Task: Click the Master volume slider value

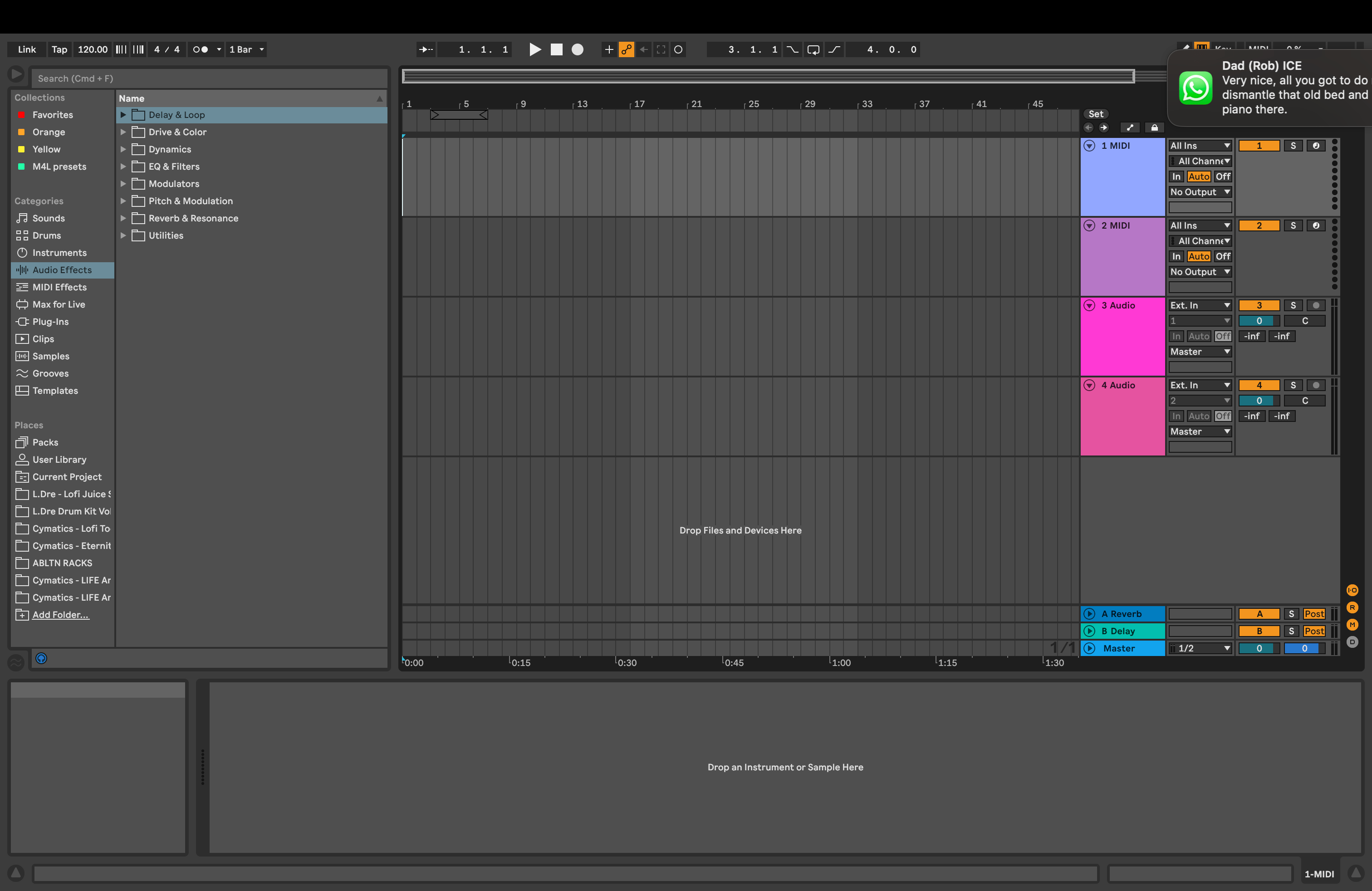Action: pos(1259,648)
